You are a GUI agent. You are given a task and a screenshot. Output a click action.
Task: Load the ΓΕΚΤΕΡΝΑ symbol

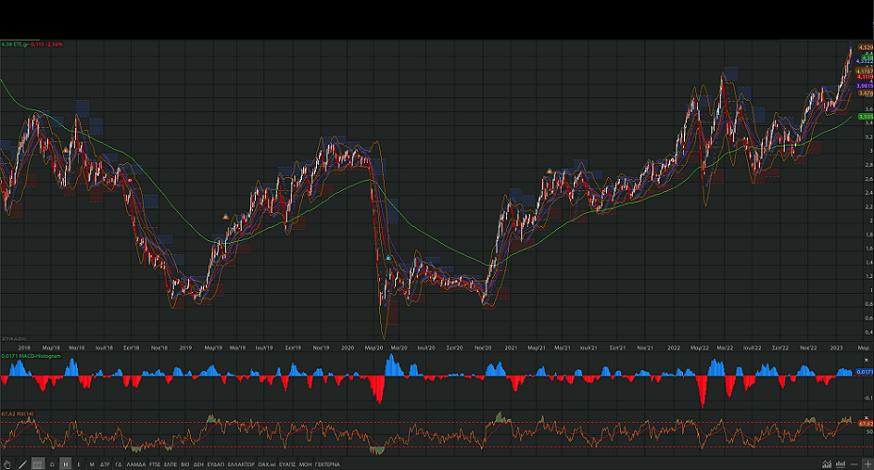point(327,464)
